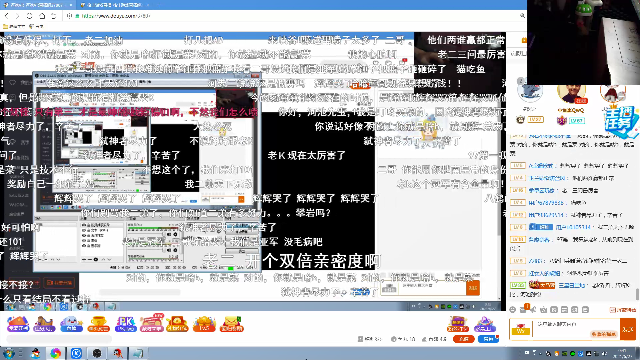This screenshot has height=360, width=640.
Task: Open the first fan avatar with the blue cartoon
Action: click(530, 92)
